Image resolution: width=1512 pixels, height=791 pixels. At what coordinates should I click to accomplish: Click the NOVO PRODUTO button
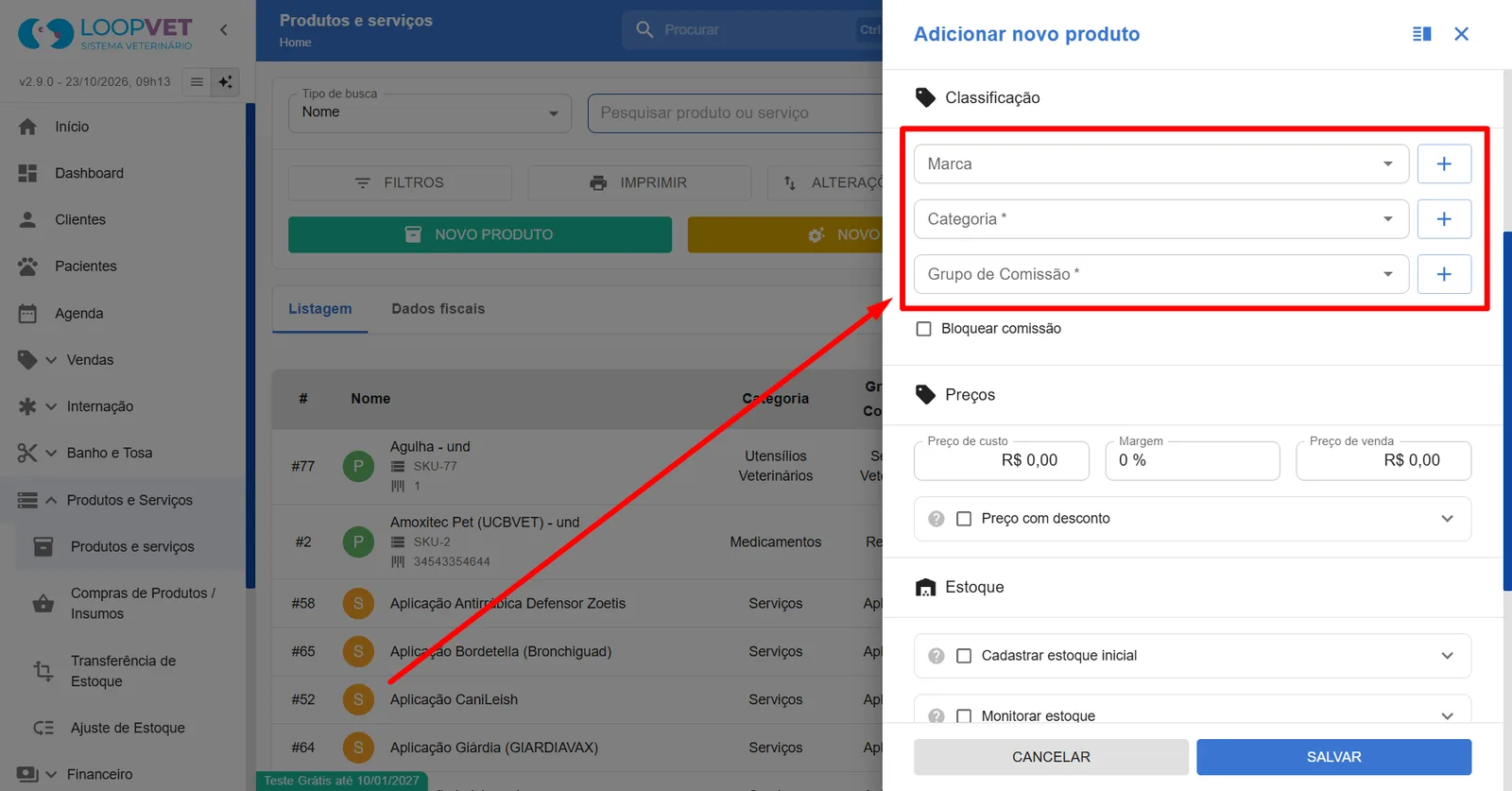[480, 234]
